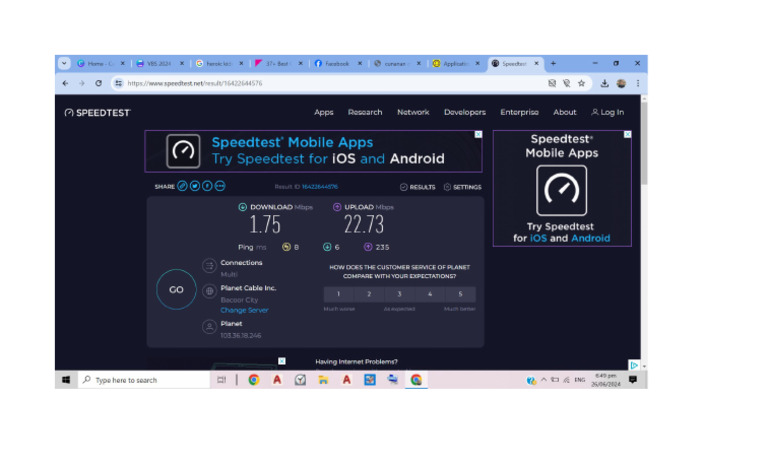Click the browser forward arrow

coord(82,83)
